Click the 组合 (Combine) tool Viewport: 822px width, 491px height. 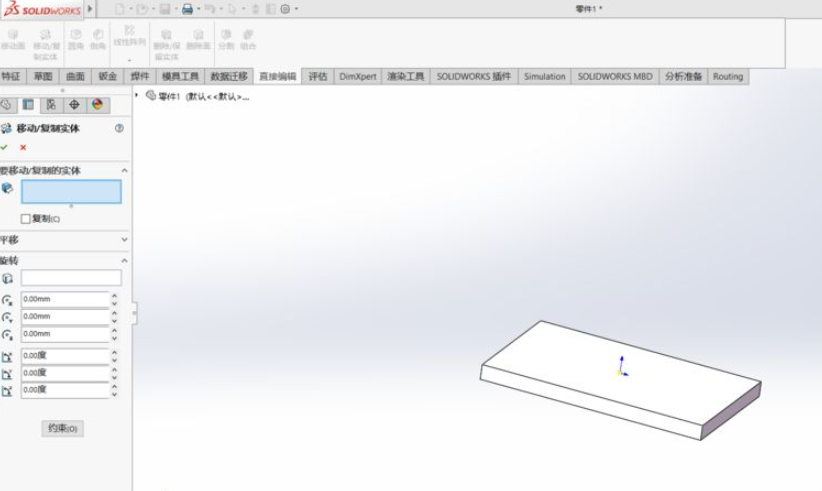(x=248, y=40)
